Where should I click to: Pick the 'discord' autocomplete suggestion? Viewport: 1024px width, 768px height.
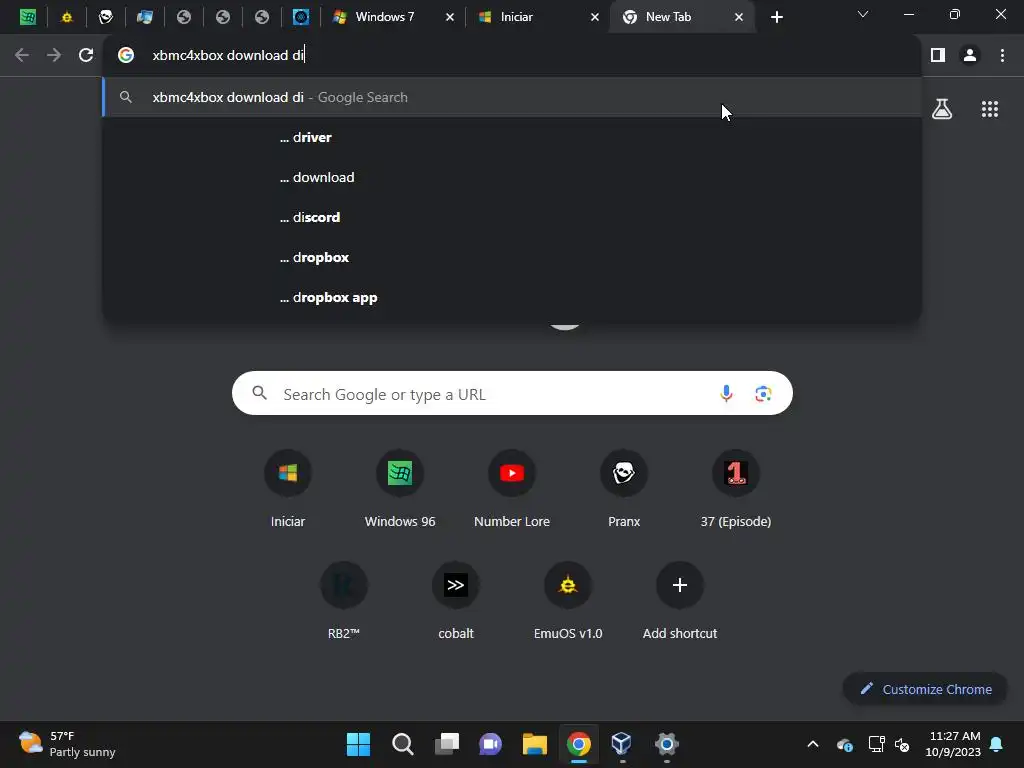pyautogui.click(x=512, y=217)
